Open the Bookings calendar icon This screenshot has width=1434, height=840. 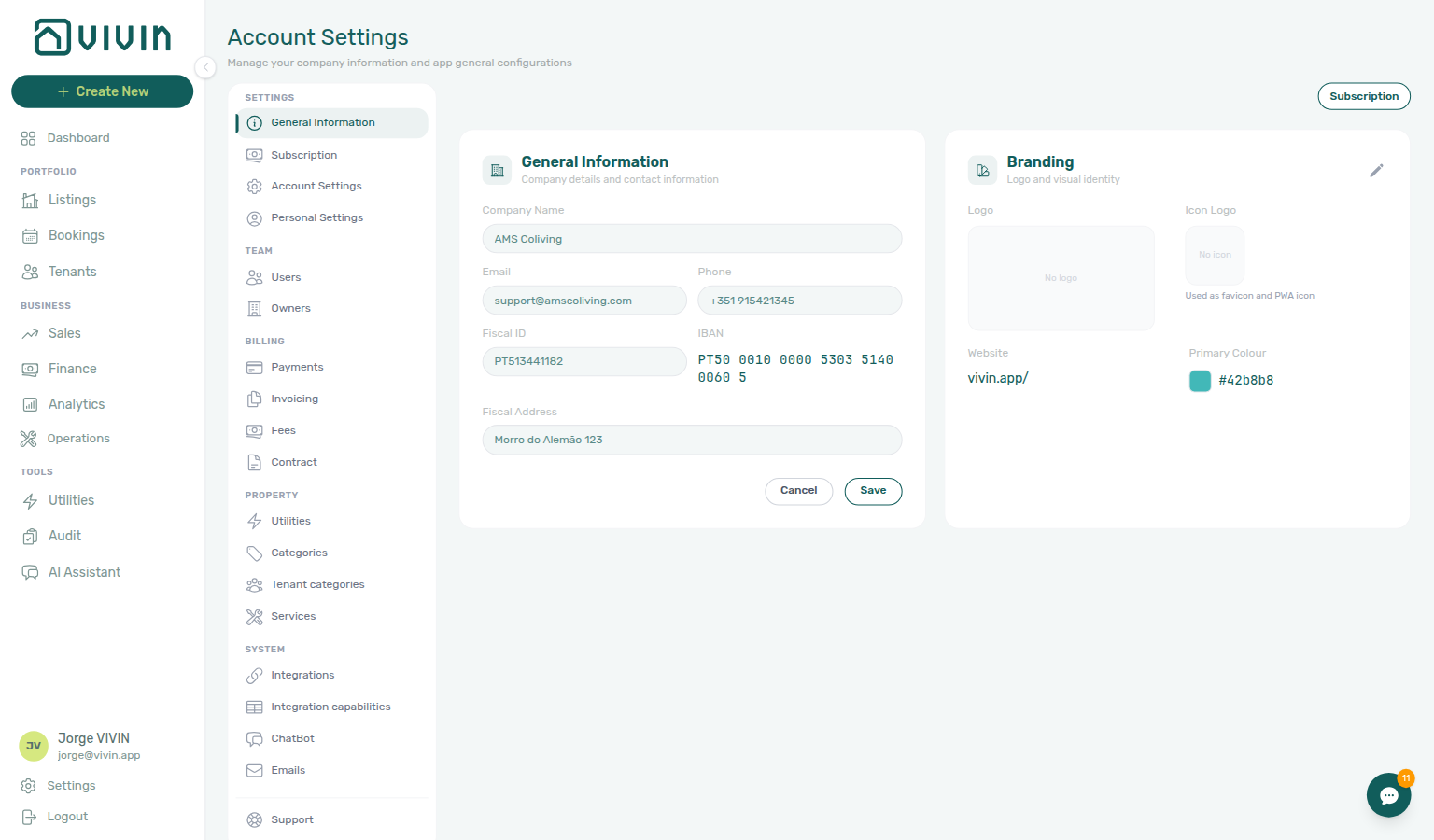[30, 236]
